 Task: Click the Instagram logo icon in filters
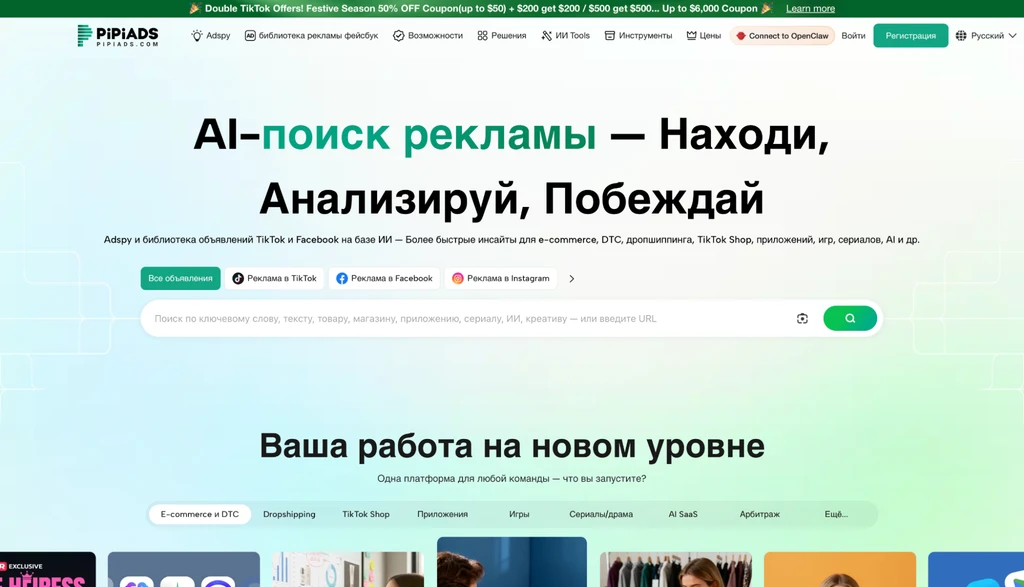(458, 278)
